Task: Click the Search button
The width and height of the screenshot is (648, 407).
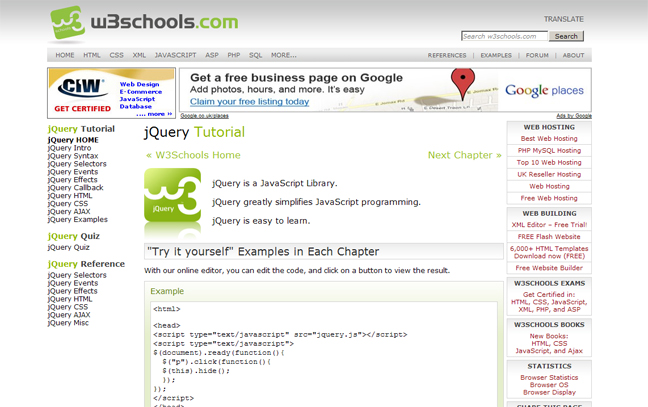Action: [566, 36]
